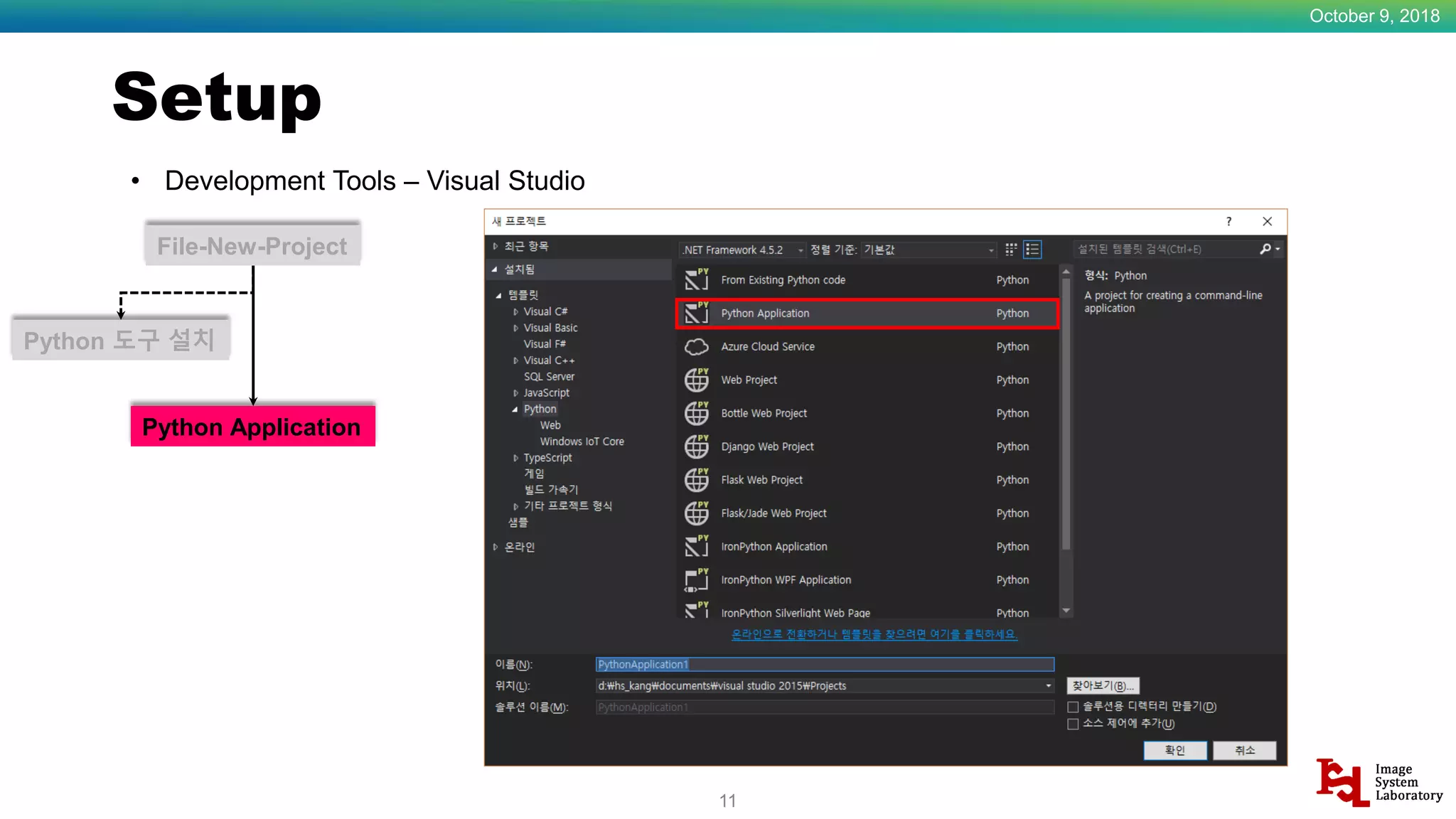Open the .NET Framework 4.5.2 dropdown
Viewport: 1456px width, 819px height.
coord(743,250)
